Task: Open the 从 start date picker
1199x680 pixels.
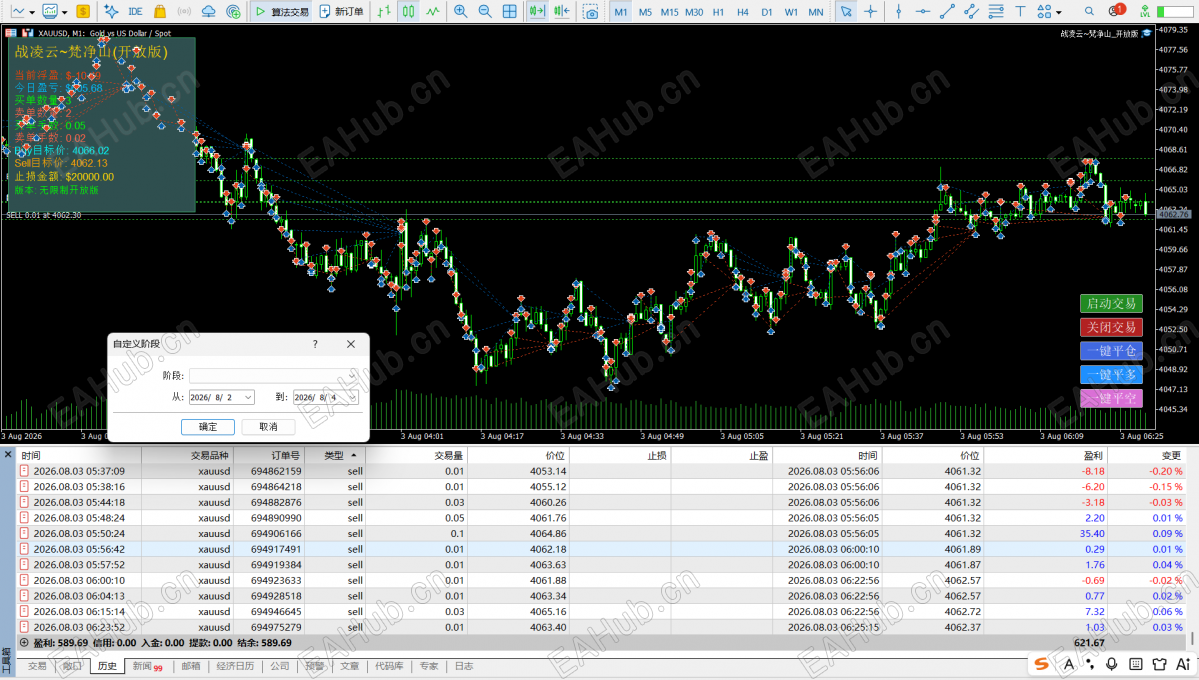Action: tap(222, 397)
